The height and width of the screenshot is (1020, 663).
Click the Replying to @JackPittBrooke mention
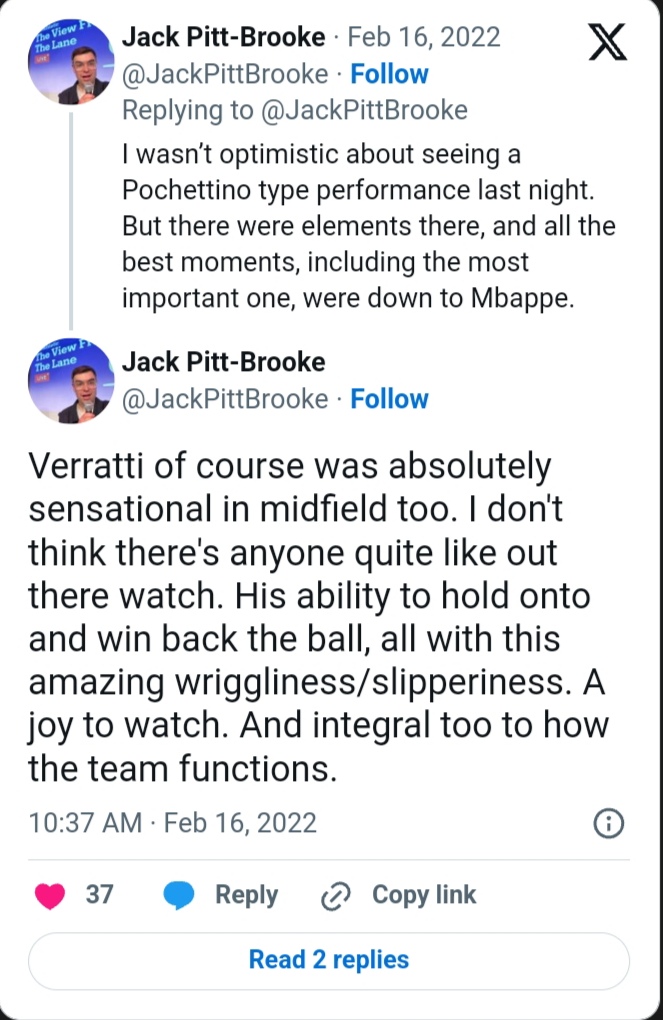point(295,110)
